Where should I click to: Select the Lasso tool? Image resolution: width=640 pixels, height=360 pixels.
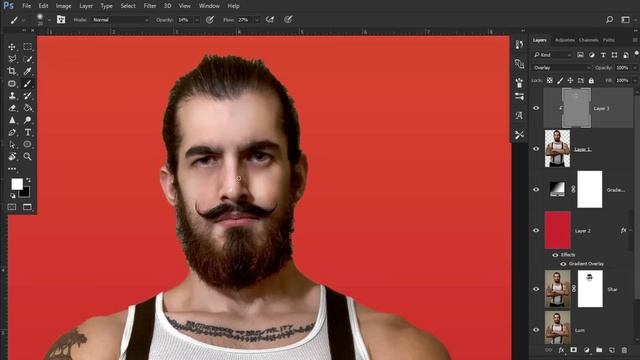12,59
